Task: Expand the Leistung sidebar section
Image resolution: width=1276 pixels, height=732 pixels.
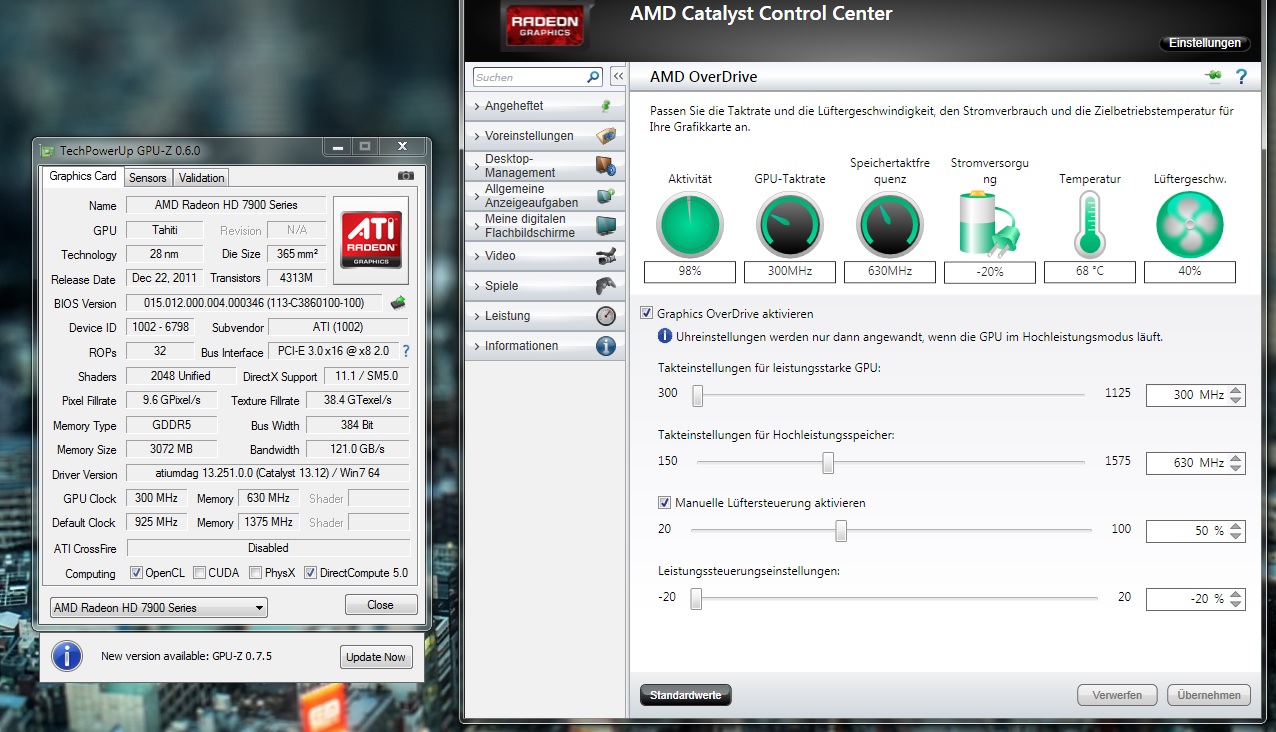Action: tap(546, 316)
